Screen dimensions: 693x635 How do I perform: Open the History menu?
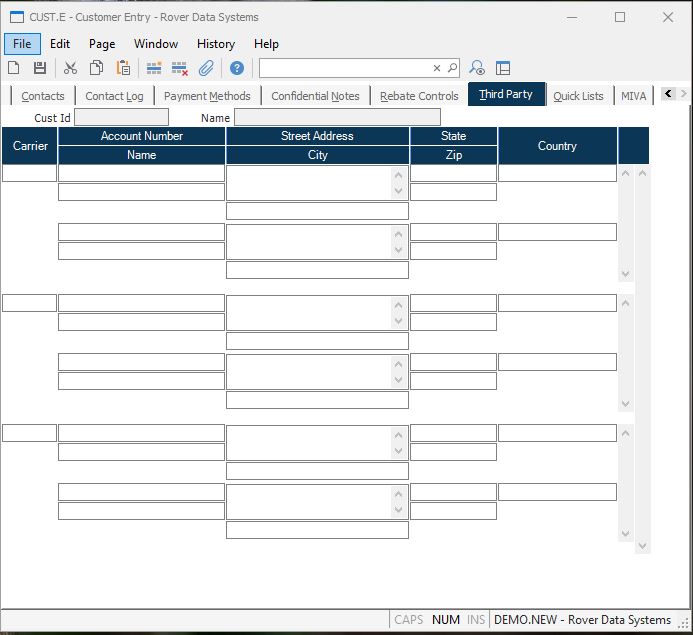click(215, 44)
